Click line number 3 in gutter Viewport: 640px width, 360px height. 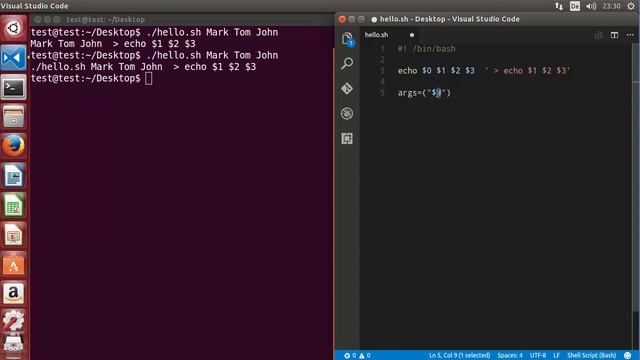(382, 71)
